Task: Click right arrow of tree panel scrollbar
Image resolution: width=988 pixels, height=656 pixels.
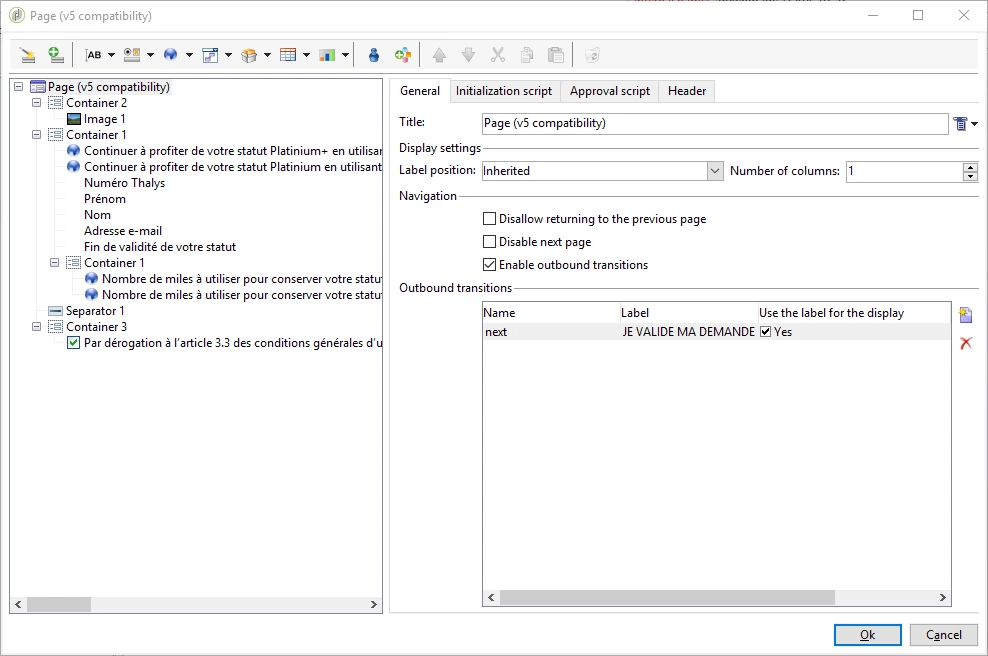Action: coord(374,604)
